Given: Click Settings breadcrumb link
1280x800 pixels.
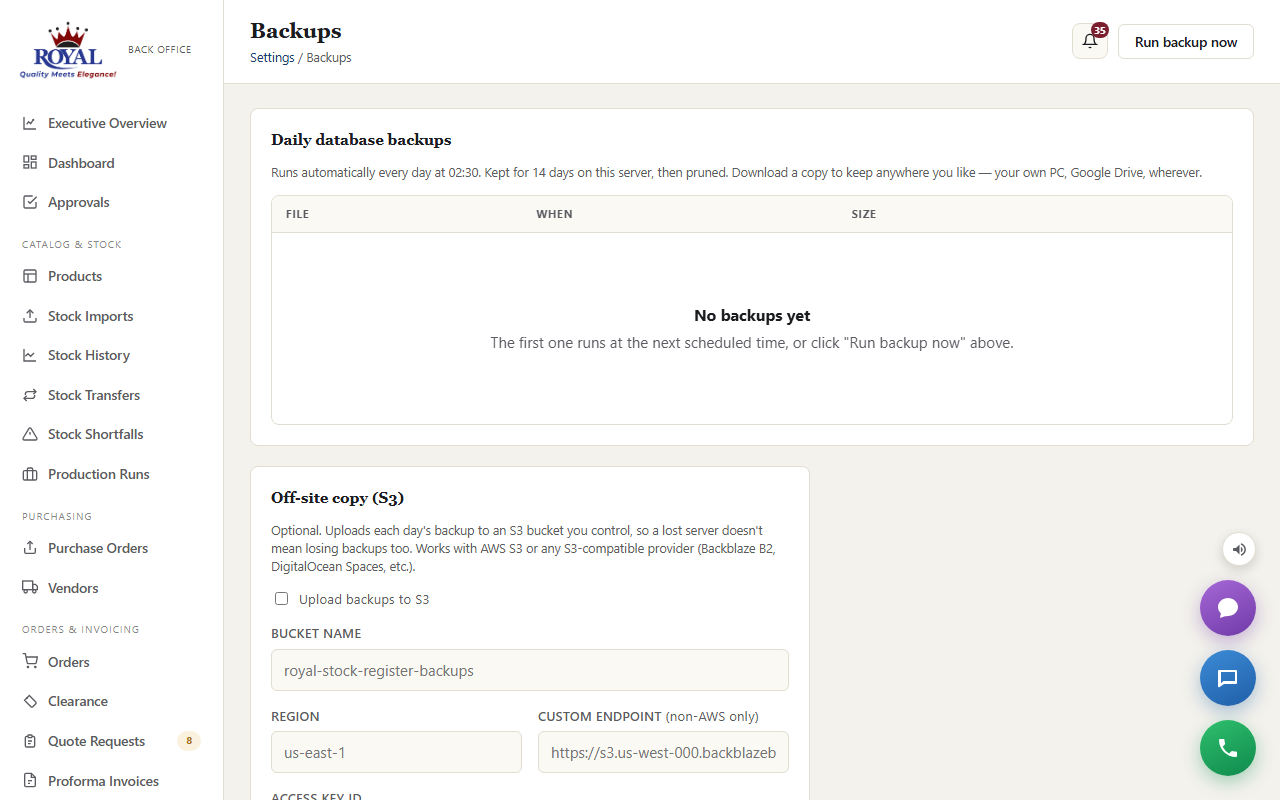Looking at the screenshot, I should [272, 58].
